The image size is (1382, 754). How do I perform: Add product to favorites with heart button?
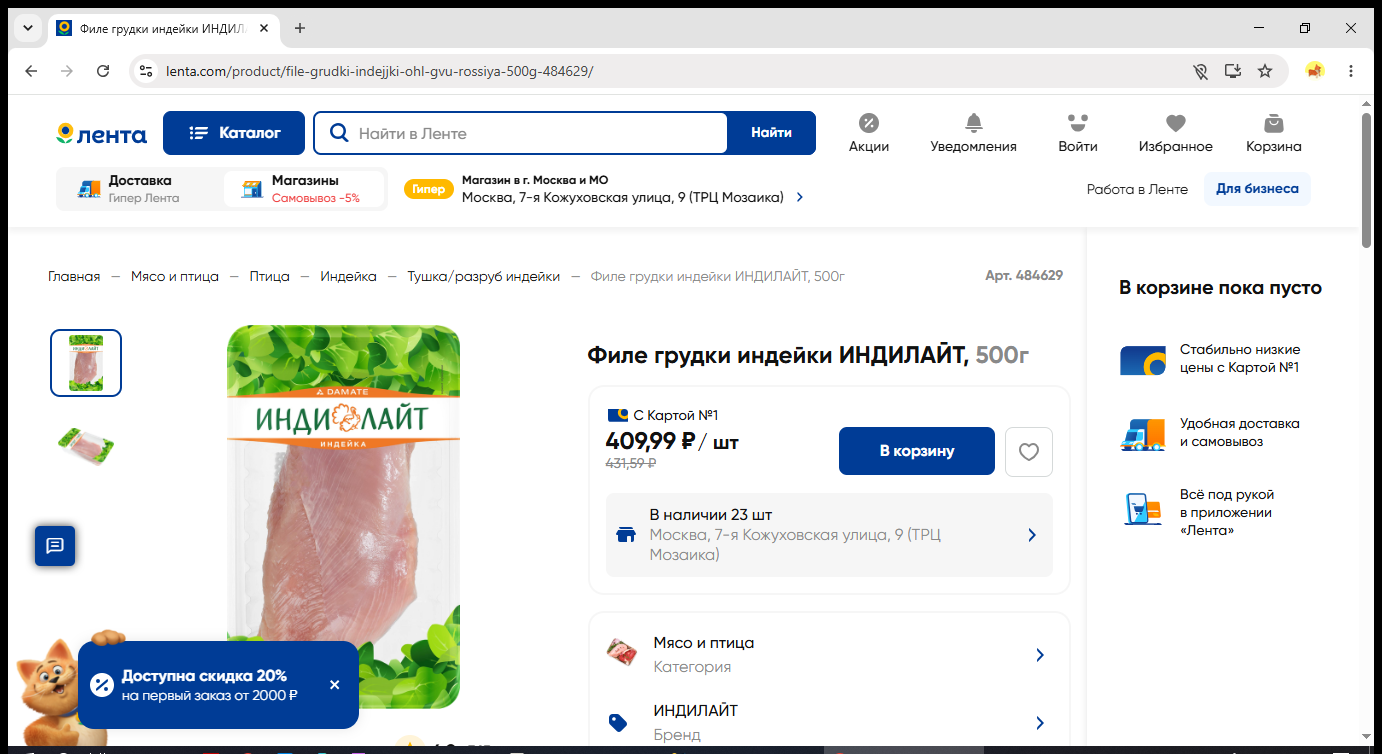tap(1029, 452)
